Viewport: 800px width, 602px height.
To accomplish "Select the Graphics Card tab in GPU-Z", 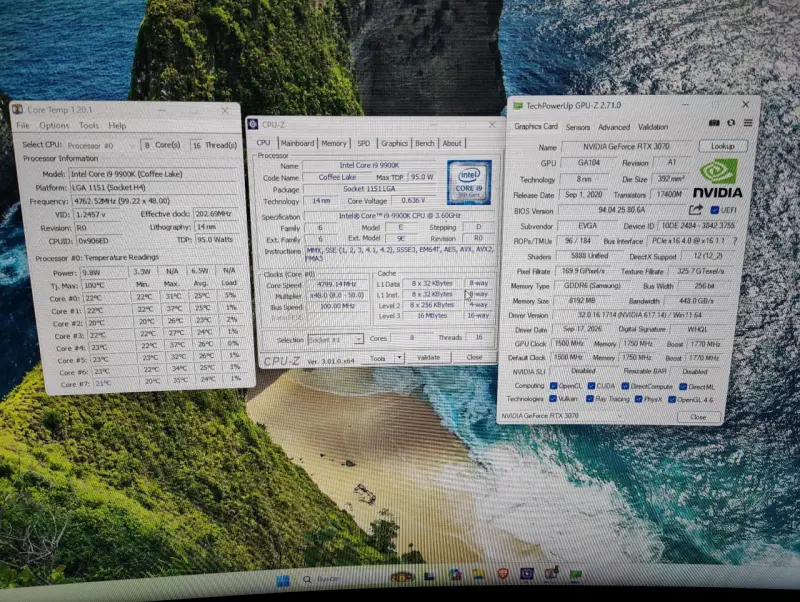I will click(x=536, y=126).
